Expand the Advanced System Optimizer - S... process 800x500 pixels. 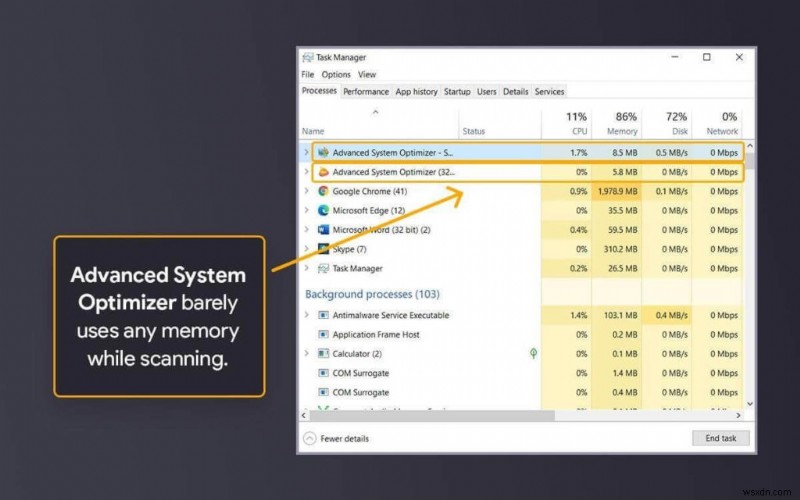307,152
